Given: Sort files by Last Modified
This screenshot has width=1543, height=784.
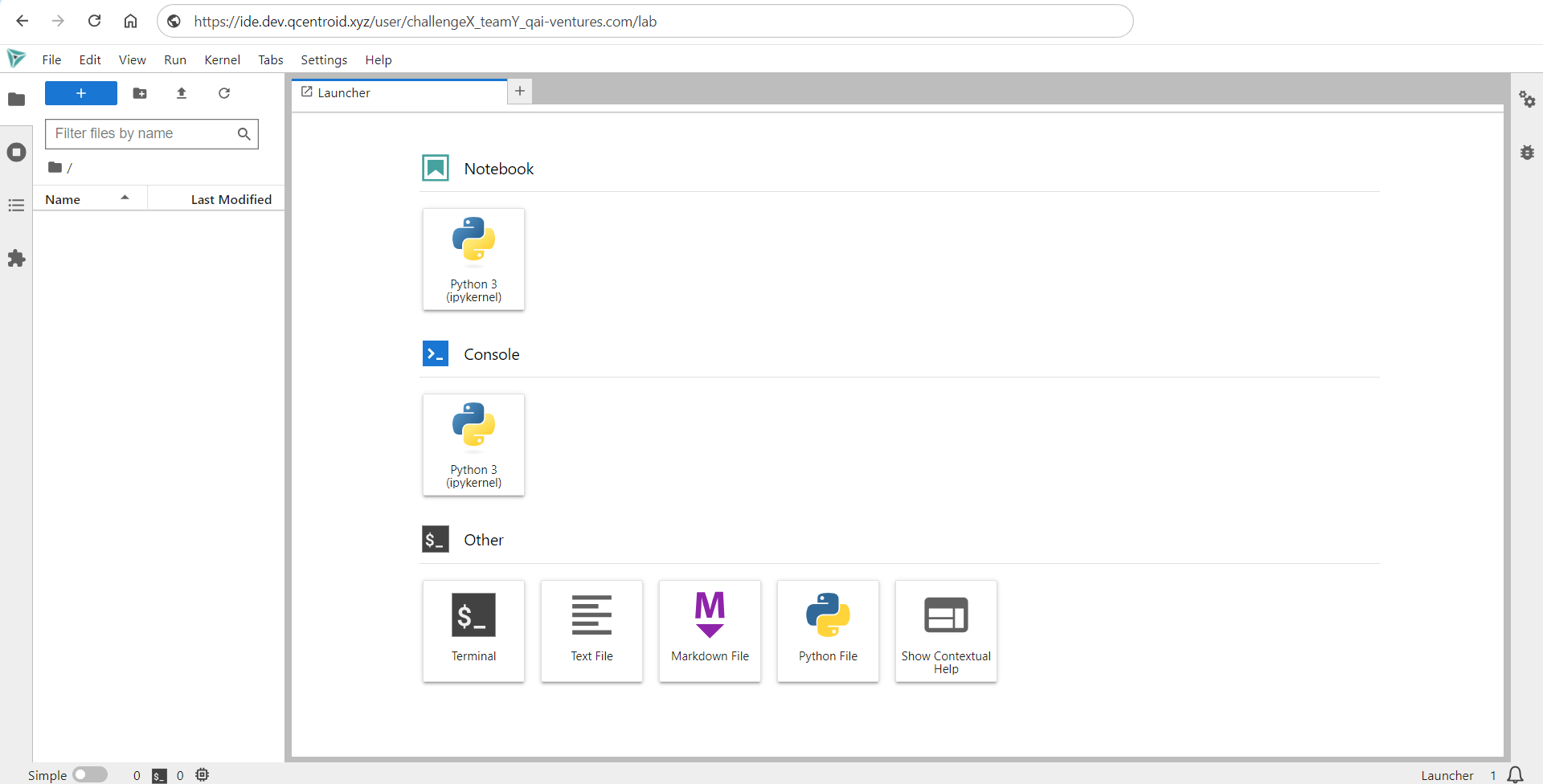Looking at the screenshot, I should point(231,199).
